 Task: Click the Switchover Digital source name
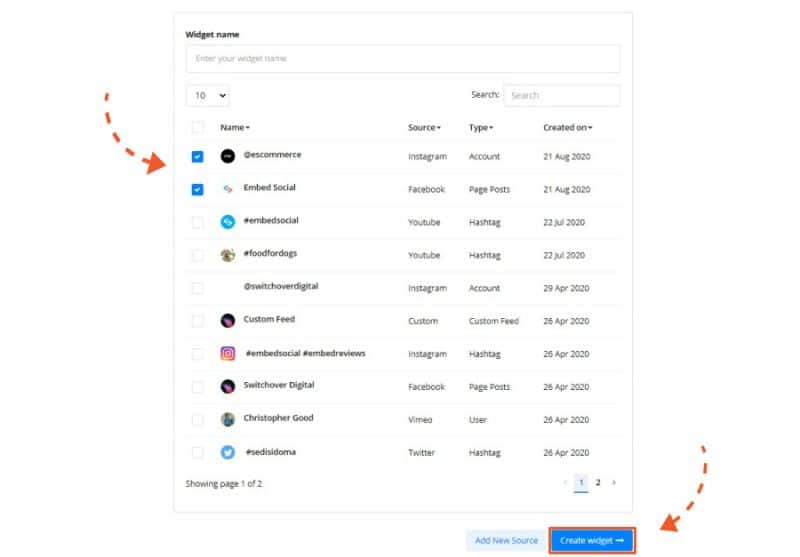click(279, 385)
